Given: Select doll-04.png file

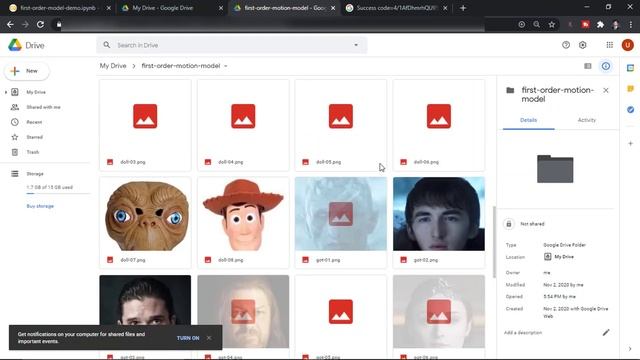Looking at the screenshot, I should click(243, 125).
